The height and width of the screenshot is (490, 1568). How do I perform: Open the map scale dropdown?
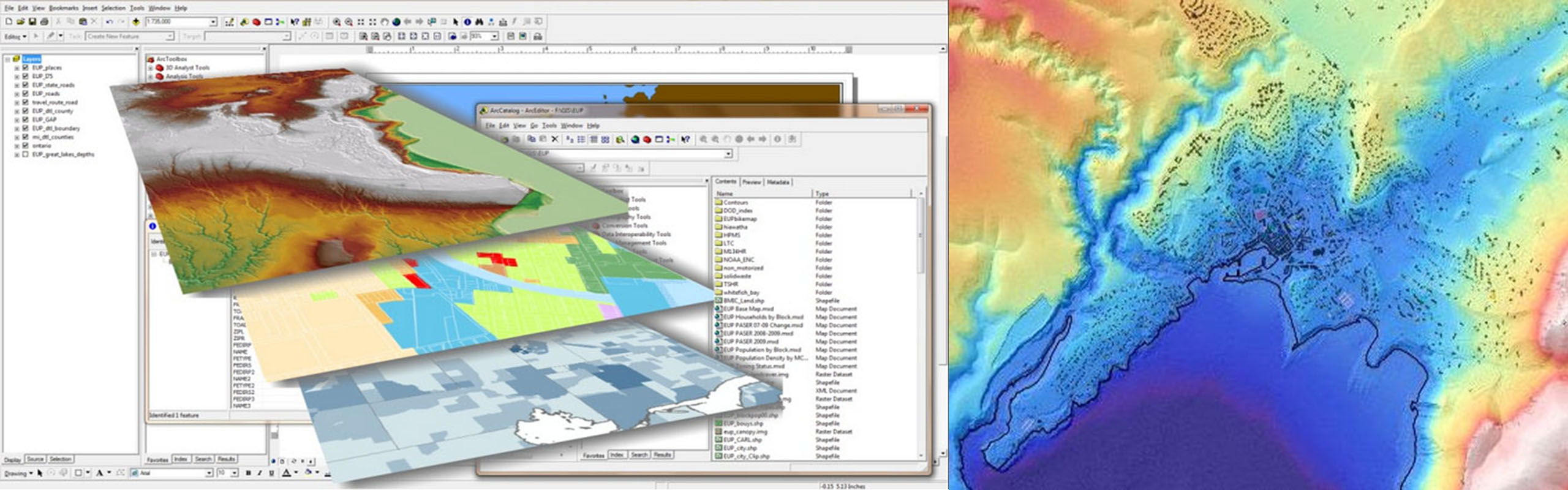tap(213, 22)
